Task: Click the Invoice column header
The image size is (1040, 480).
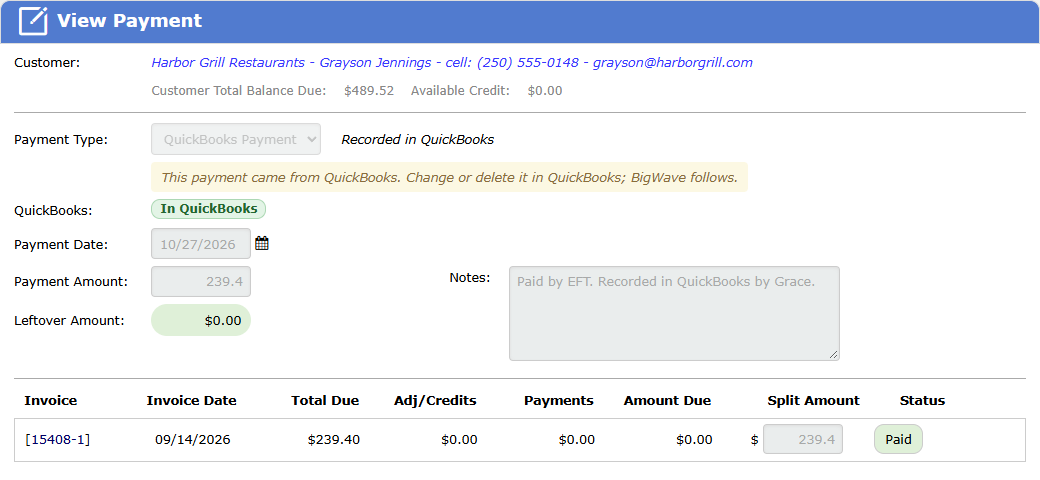Action: coord(50,400)
